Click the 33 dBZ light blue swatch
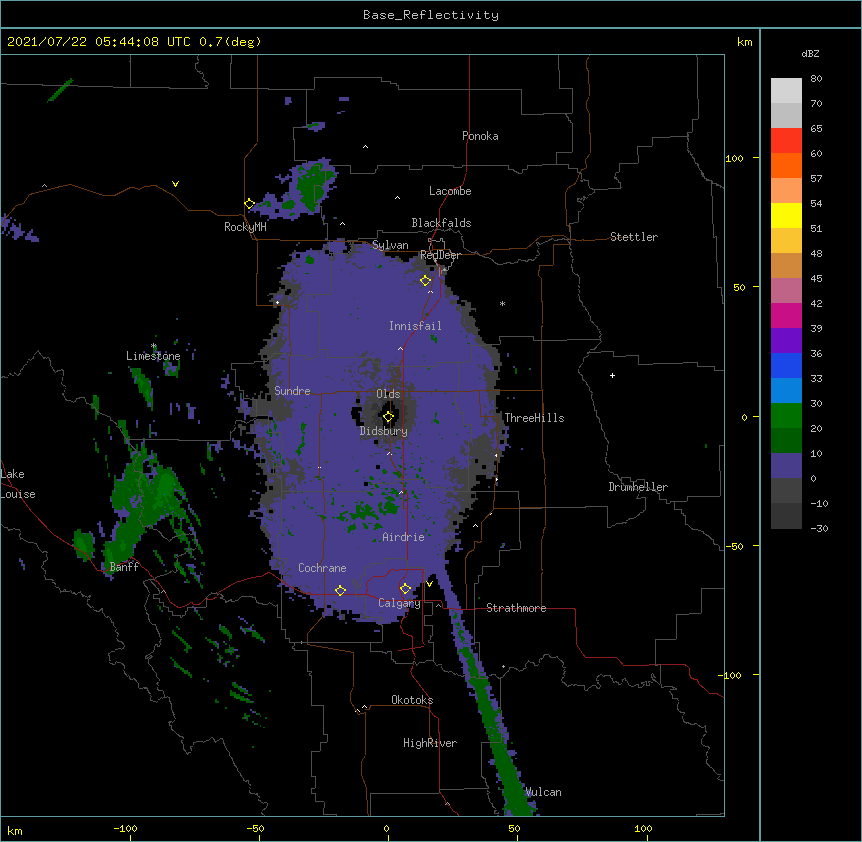 786,390
